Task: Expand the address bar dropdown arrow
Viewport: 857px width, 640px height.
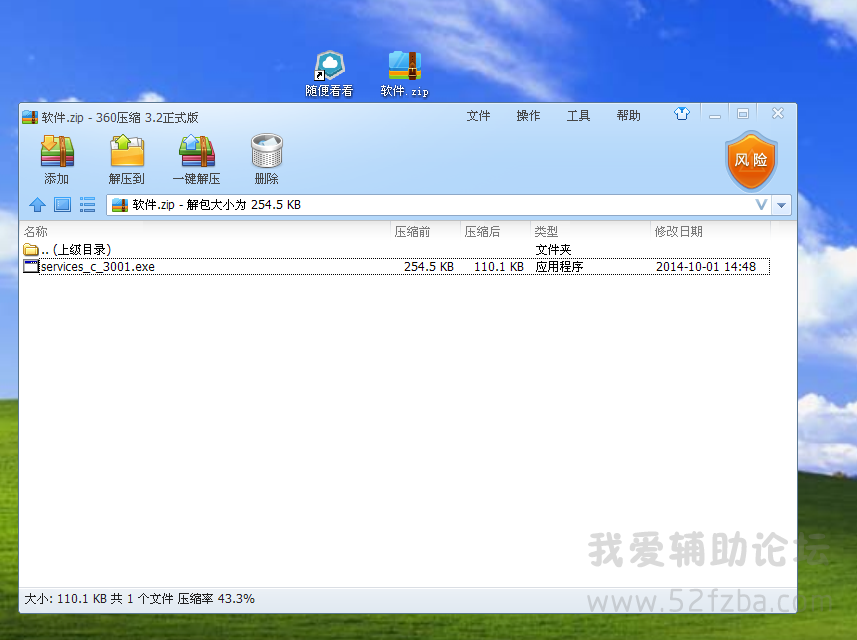Action: [x=782, y=205]
